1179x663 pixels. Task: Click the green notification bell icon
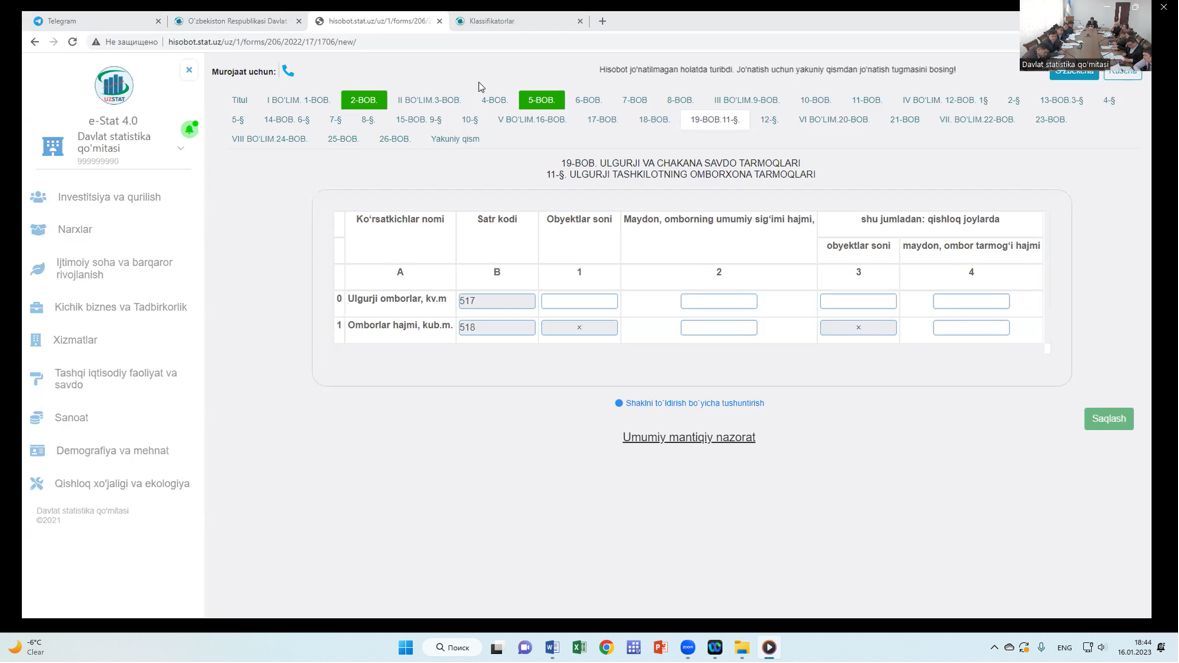click(188, 129)
